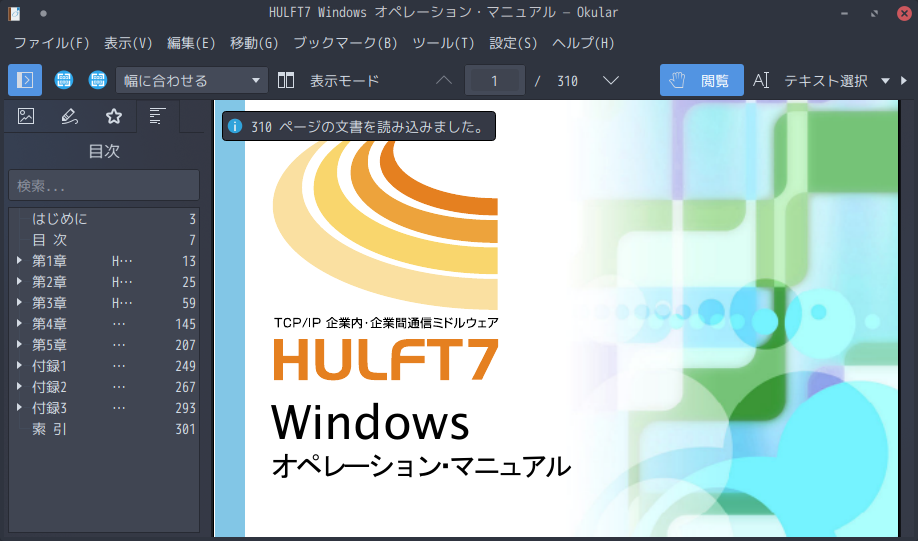Expand 第1章 in table of contents

coord(19,261)
